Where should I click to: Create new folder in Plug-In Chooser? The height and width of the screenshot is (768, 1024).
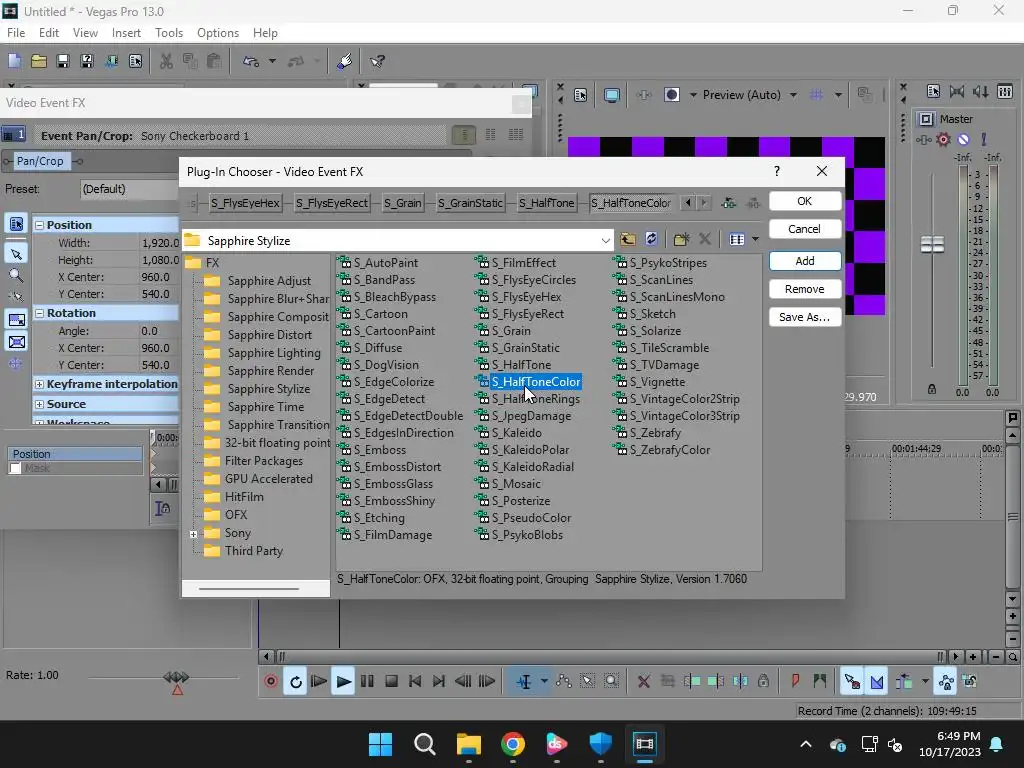pyautogui.click(x=681, y=239)
